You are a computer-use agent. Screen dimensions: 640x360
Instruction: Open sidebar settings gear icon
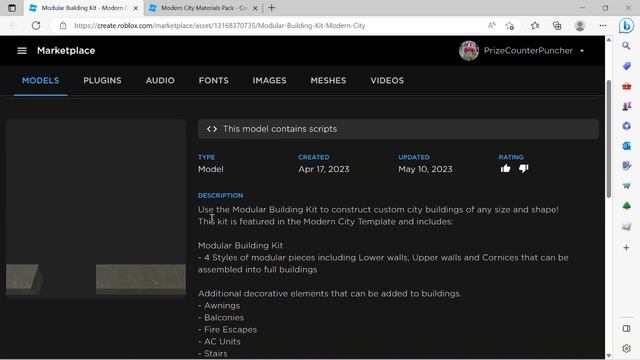point(626,348)
